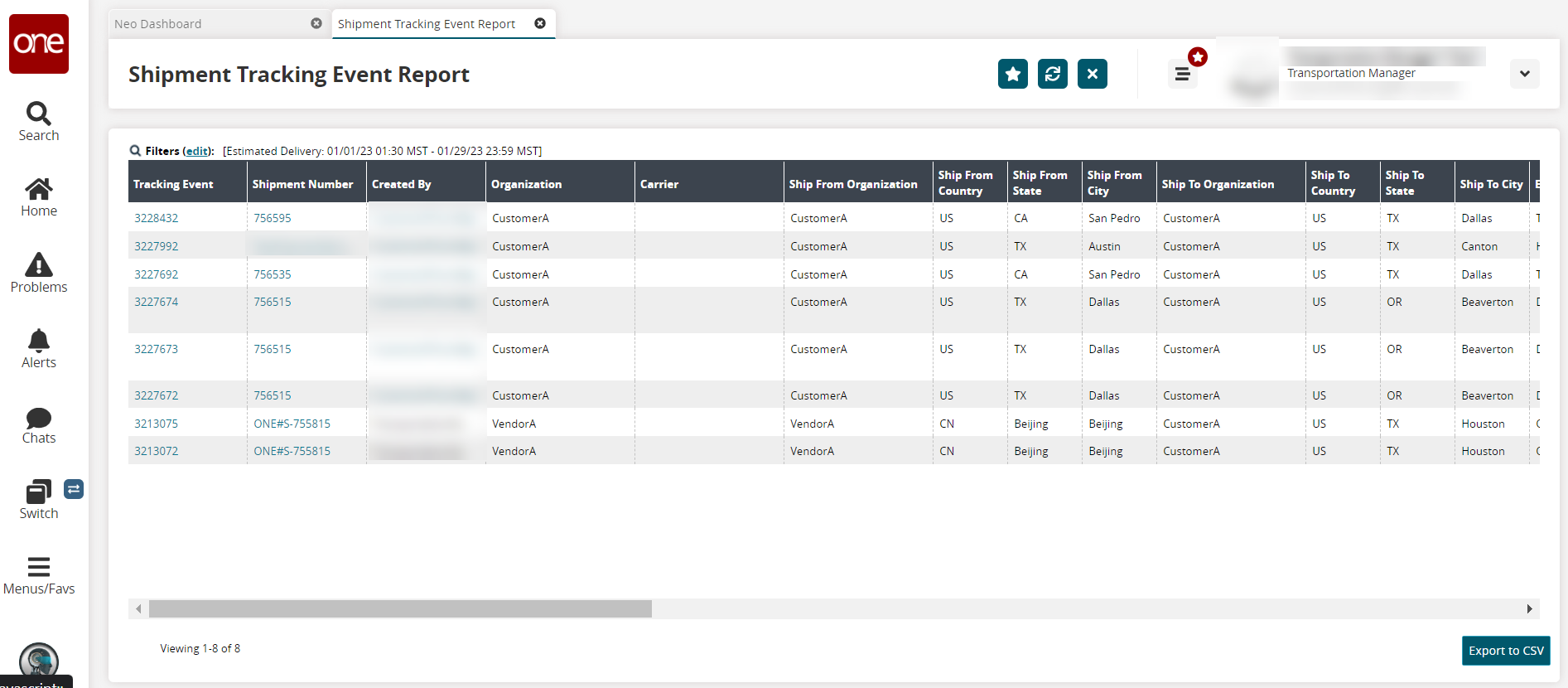The width and height of the screenshot is (1568, 688).
Task: Sort by Ship To Country header
Action: (x=1343, y=182)
